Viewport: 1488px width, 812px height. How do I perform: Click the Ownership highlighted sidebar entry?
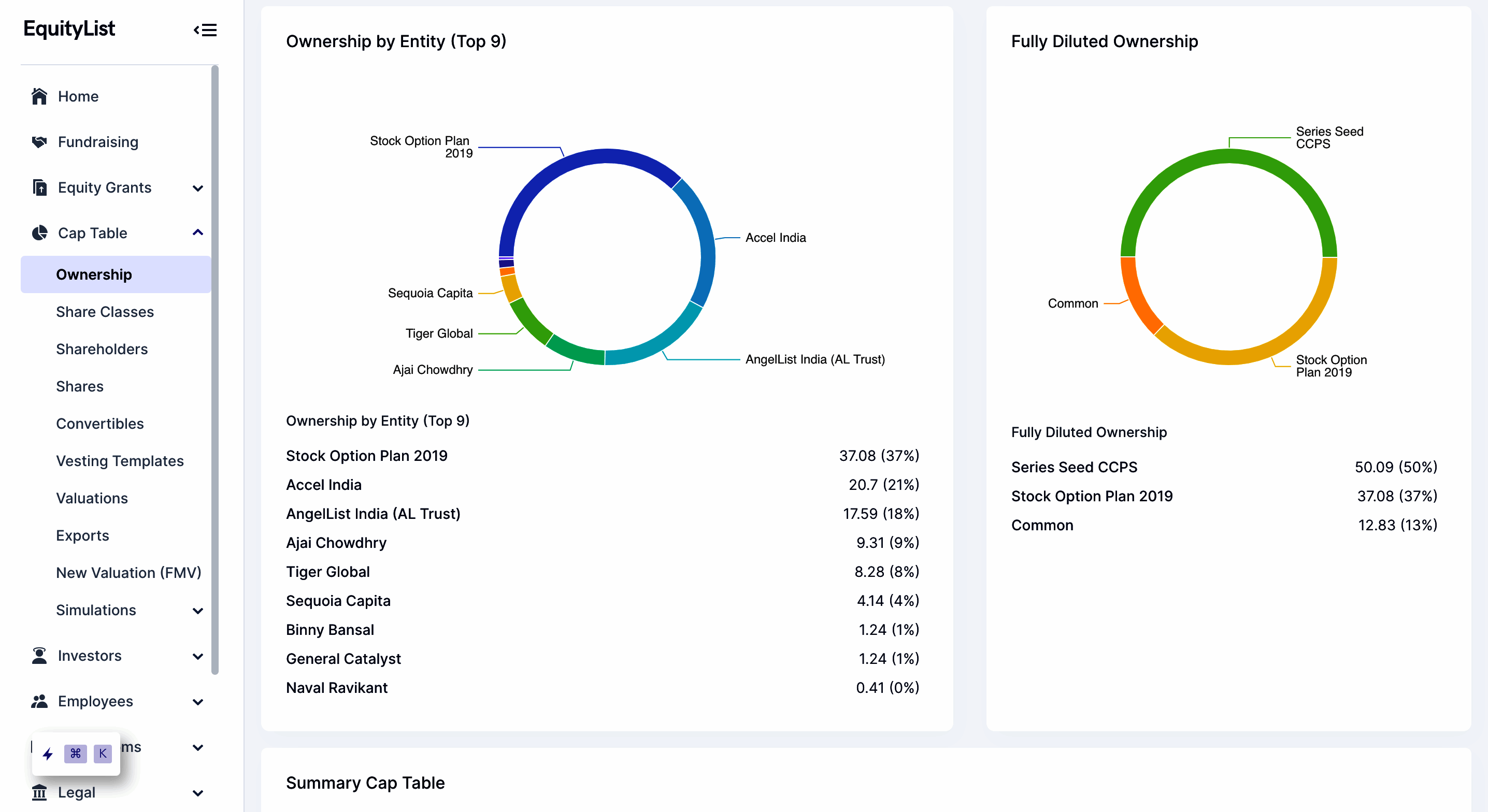click(94, 274)
